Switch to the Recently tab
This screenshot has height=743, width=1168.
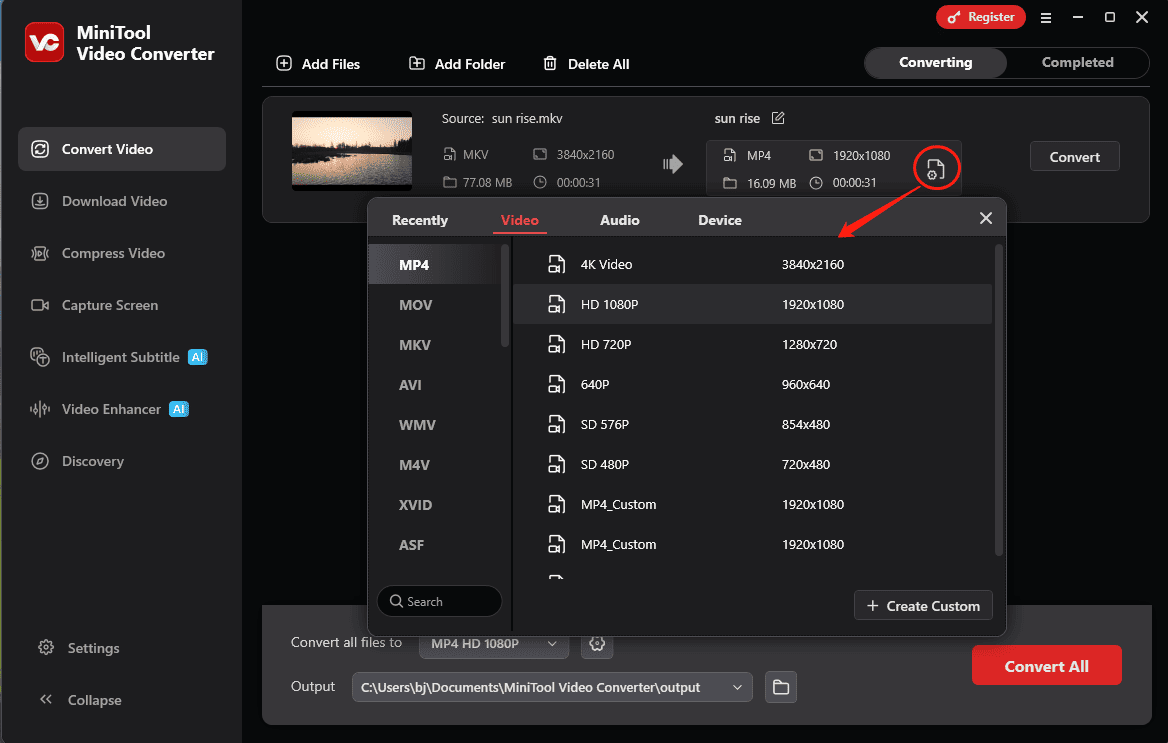(x=420, y=220)
